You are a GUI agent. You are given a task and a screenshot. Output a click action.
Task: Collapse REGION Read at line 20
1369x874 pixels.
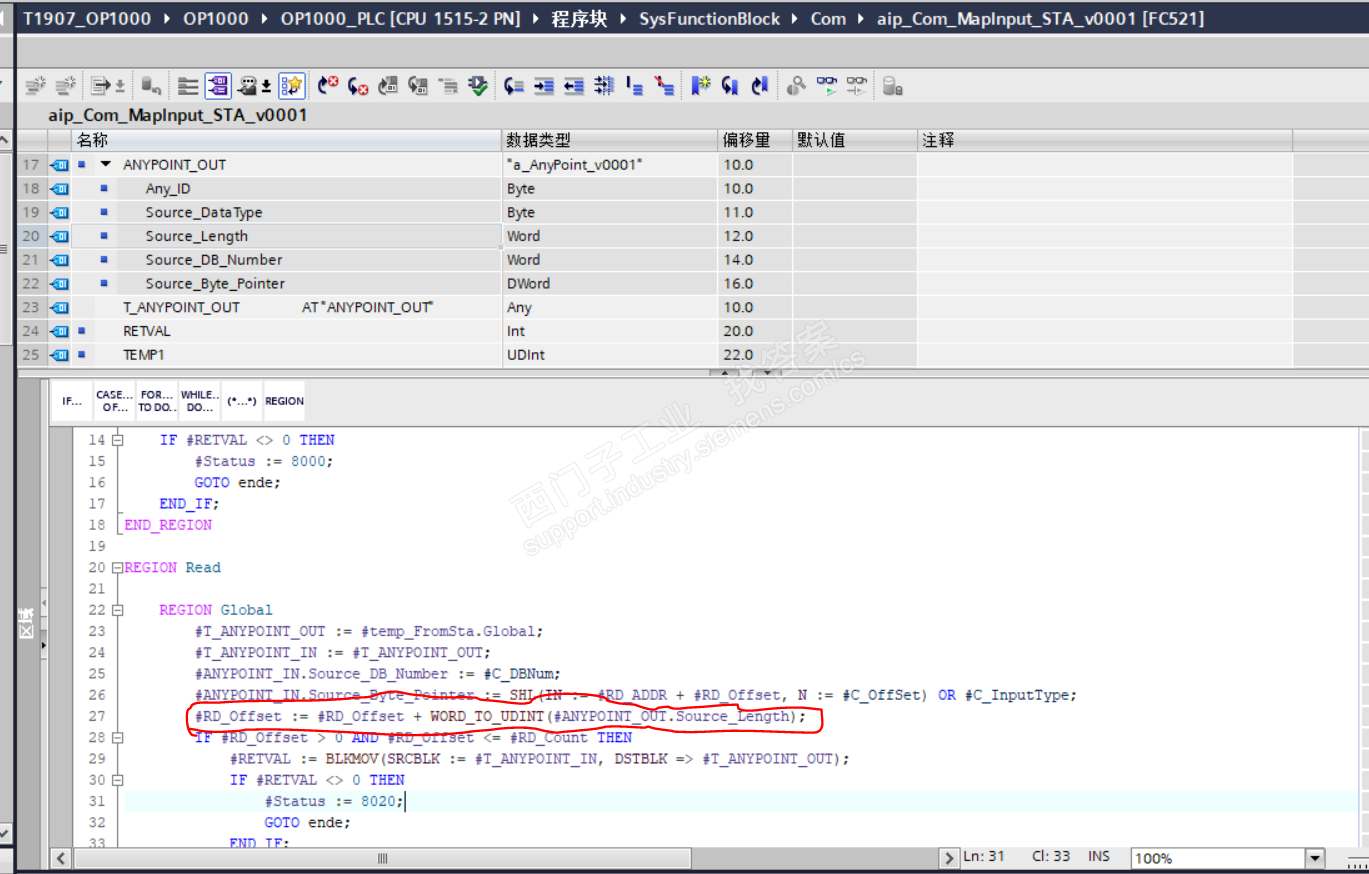[117, 568]
